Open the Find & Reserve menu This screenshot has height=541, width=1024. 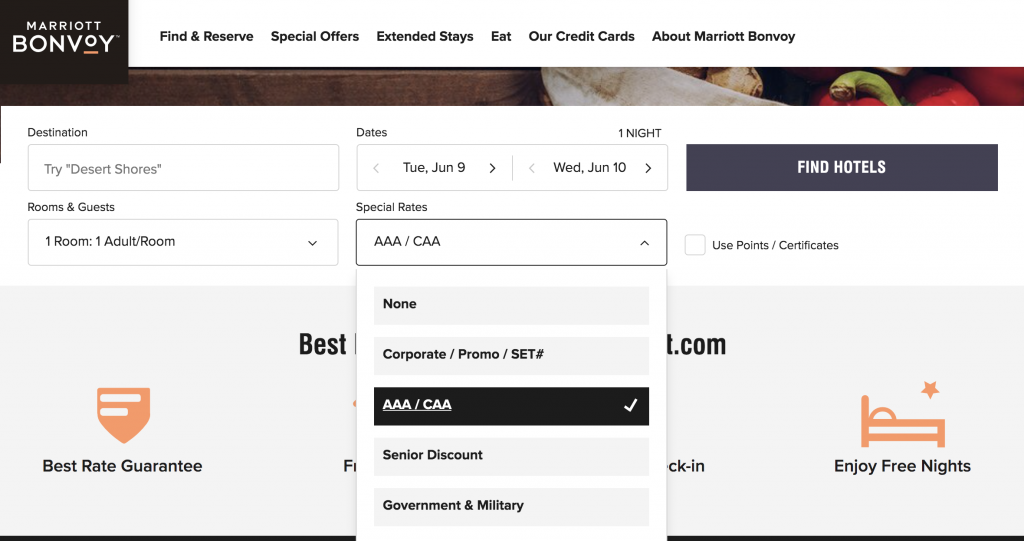click(206, 37)
